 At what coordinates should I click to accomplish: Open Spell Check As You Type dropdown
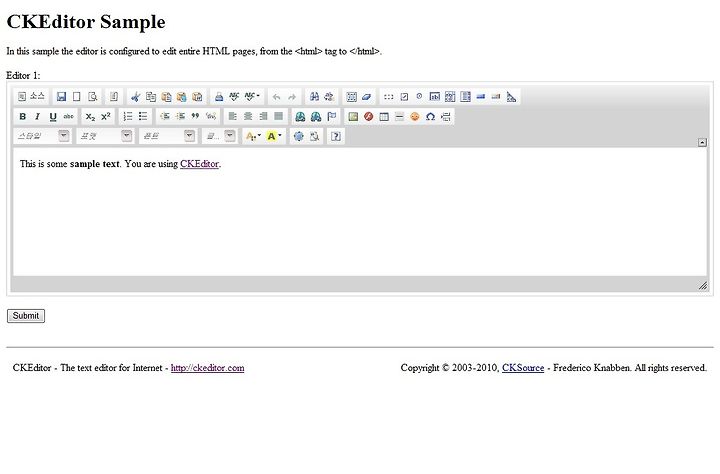(252, 96)
